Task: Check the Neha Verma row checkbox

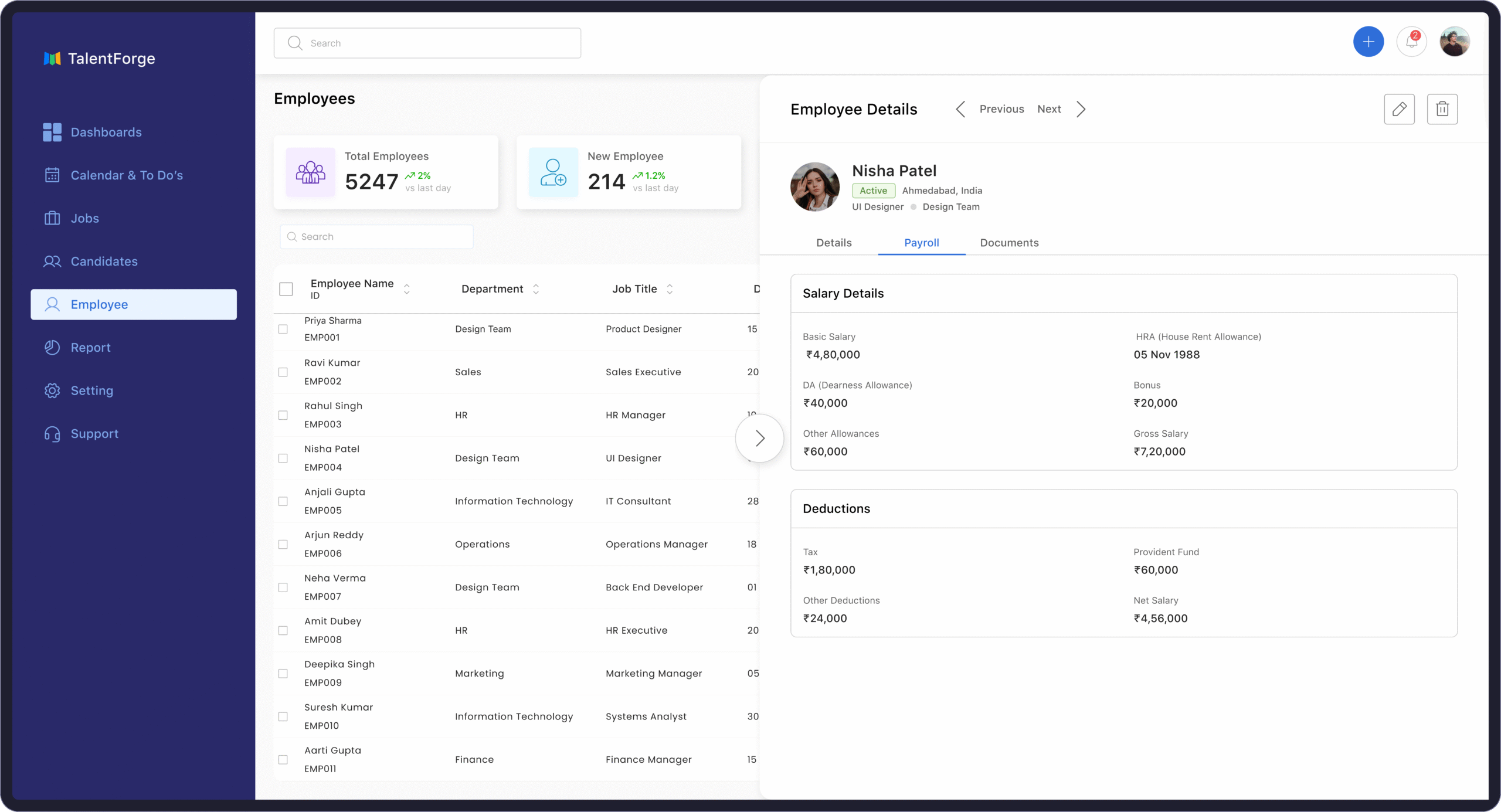Action: pos(283,587)
